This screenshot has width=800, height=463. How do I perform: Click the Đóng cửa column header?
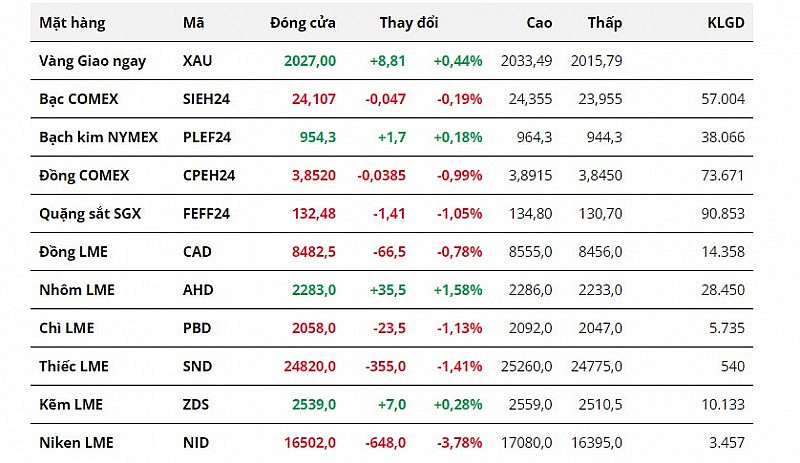[302, 22]
